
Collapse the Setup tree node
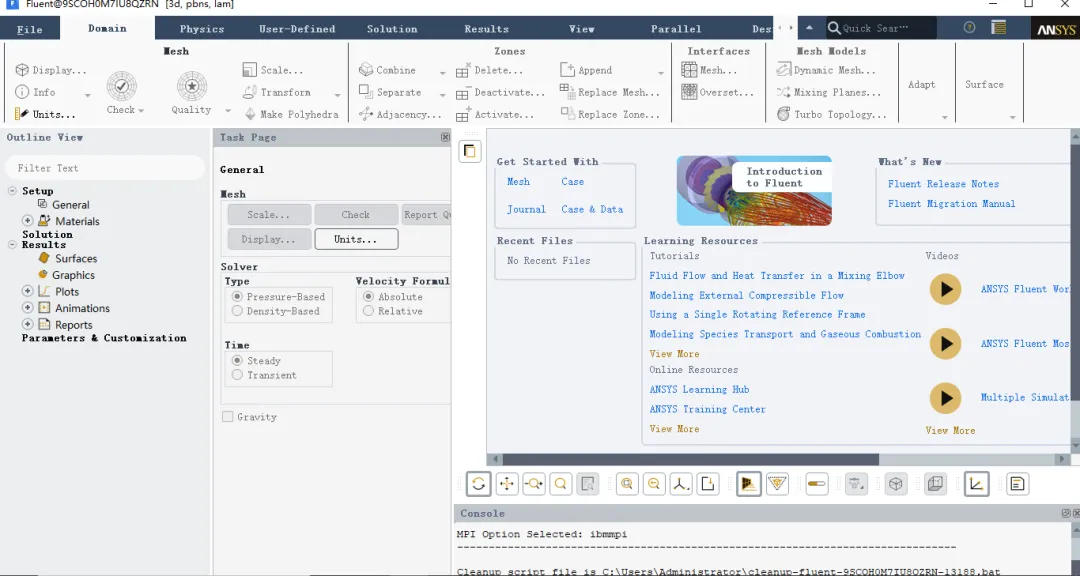click(12, 191)
